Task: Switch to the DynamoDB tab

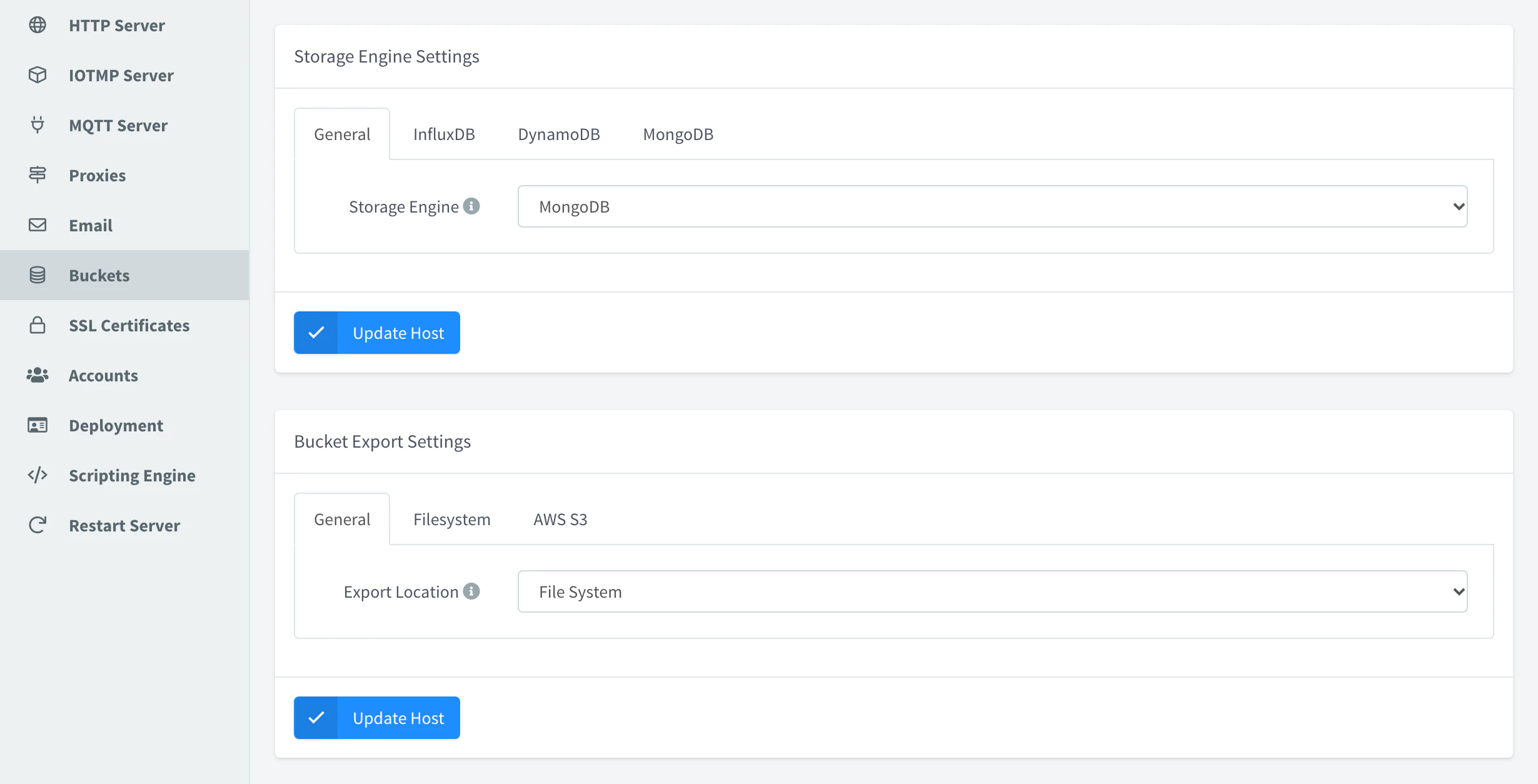Action: (x=559, y=134)
